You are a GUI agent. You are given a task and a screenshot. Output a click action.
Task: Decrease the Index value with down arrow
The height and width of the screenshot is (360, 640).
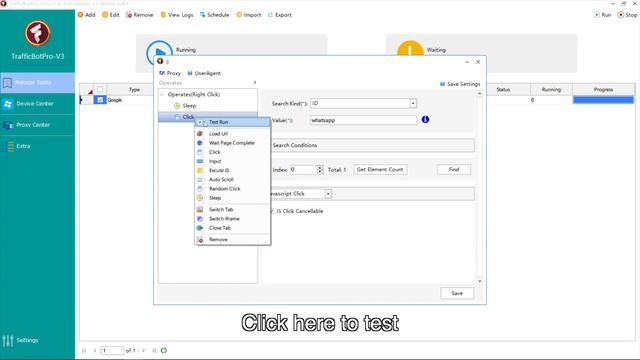[x=320, y=172]
